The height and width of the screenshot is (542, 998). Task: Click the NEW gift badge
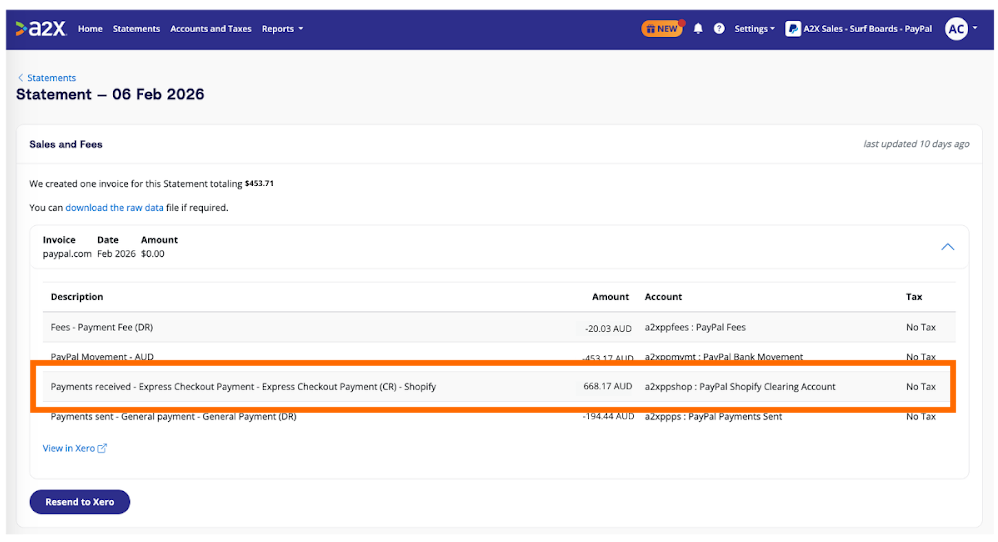pos(662,29)
